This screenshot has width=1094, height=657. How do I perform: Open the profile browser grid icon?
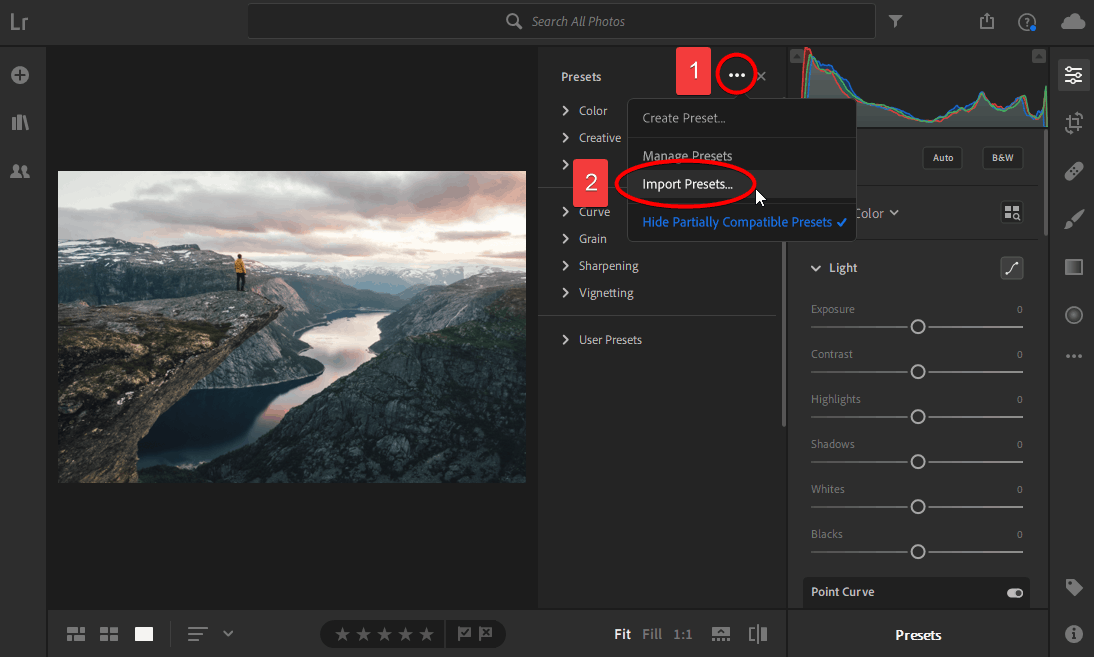click(1012, 213)
